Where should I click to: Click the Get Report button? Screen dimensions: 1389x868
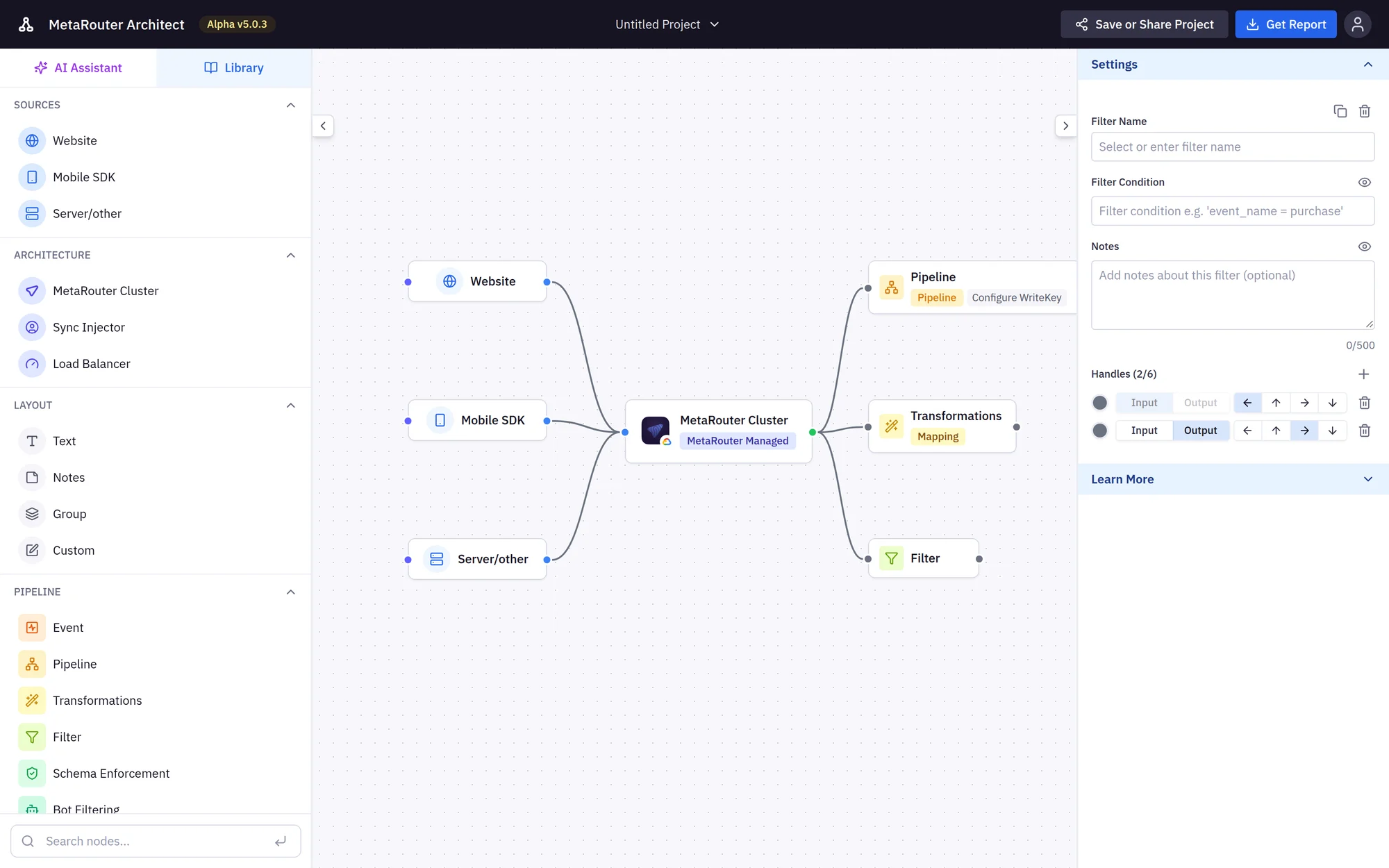pyautogui.click(x=1286, y=24)
